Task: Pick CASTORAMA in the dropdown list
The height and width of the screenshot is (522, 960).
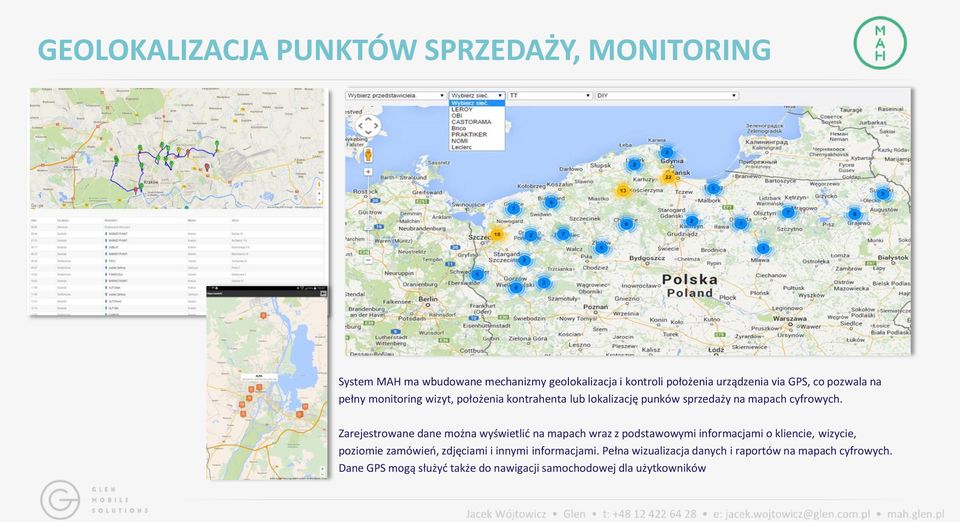Action: click(477, 122)
